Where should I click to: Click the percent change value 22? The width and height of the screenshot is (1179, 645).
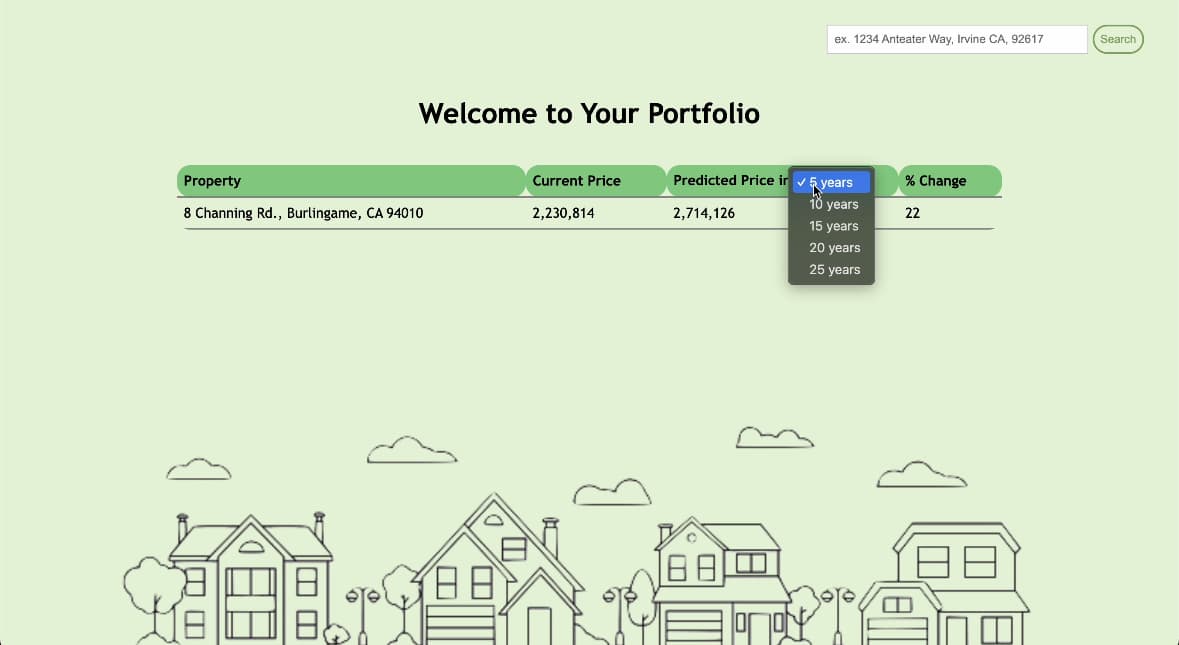(912, 213)
